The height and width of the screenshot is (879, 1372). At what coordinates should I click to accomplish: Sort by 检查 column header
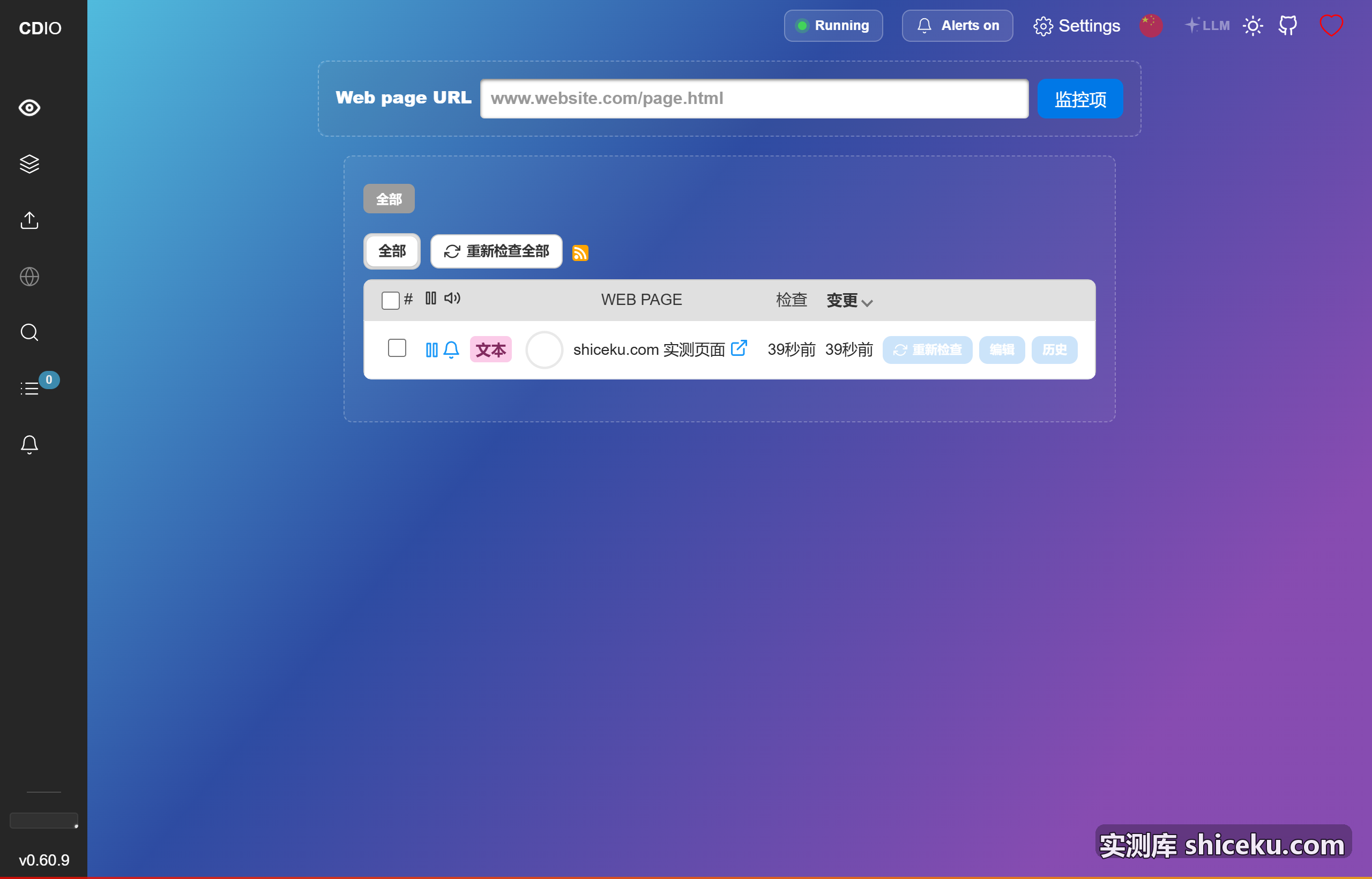(x=791, y=300)
